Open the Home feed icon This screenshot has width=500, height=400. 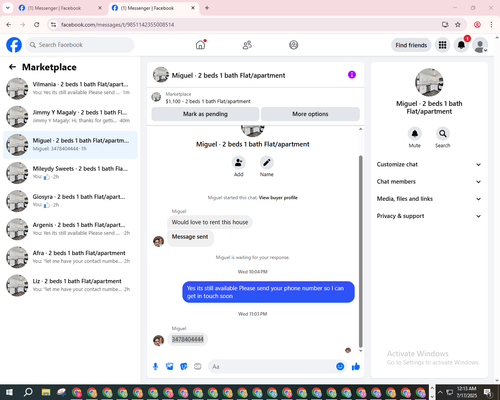click(200, 45)
